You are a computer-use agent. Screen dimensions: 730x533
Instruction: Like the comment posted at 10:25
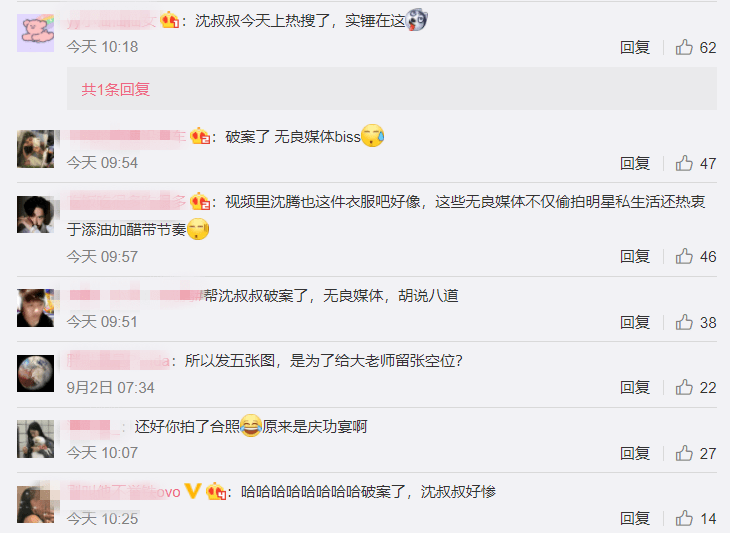pyautogui.click(x=684, y=518)
